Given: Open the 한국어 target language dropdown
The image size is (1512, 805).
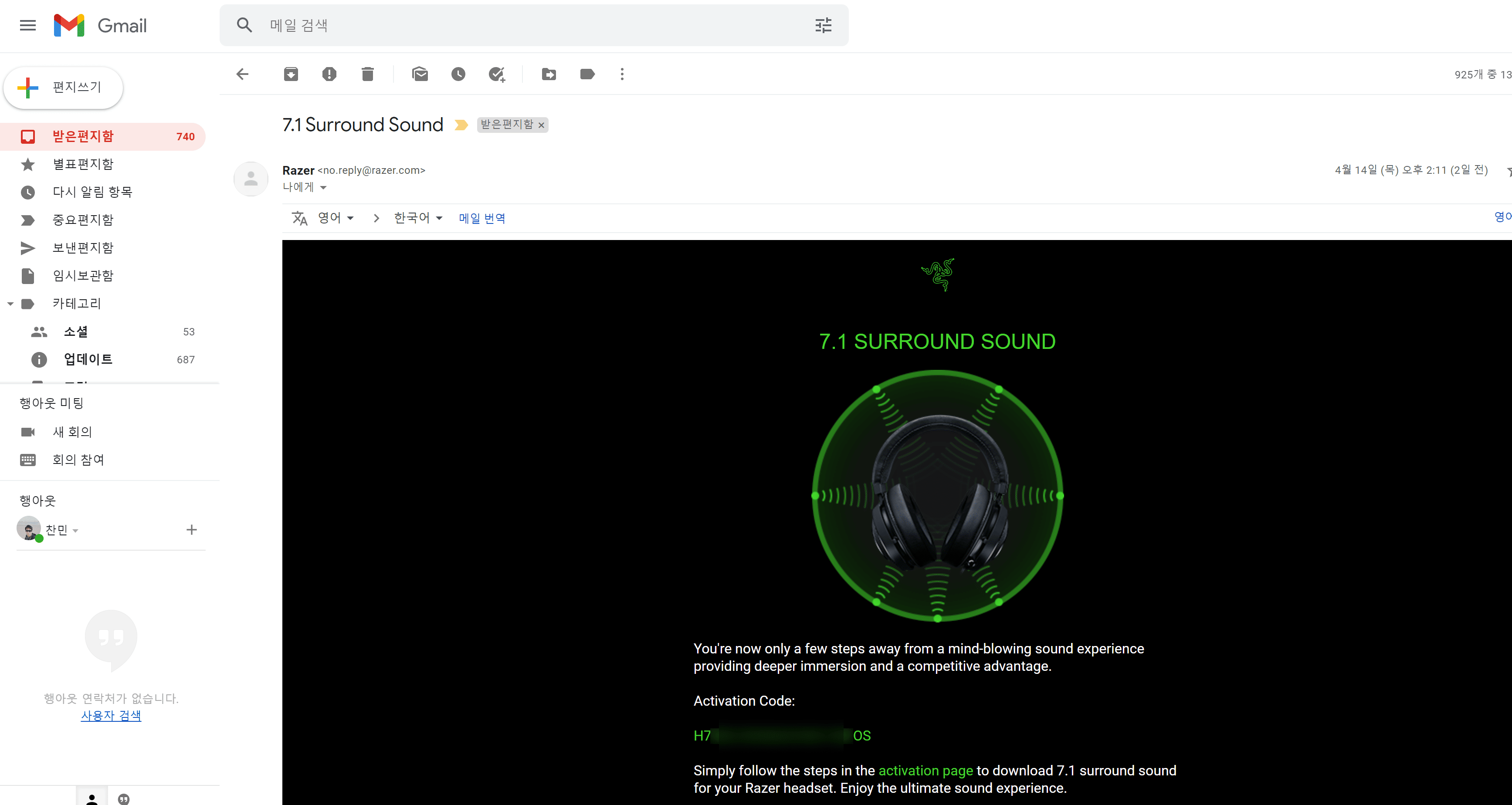Looking at the screenshot, I should 418,218.
